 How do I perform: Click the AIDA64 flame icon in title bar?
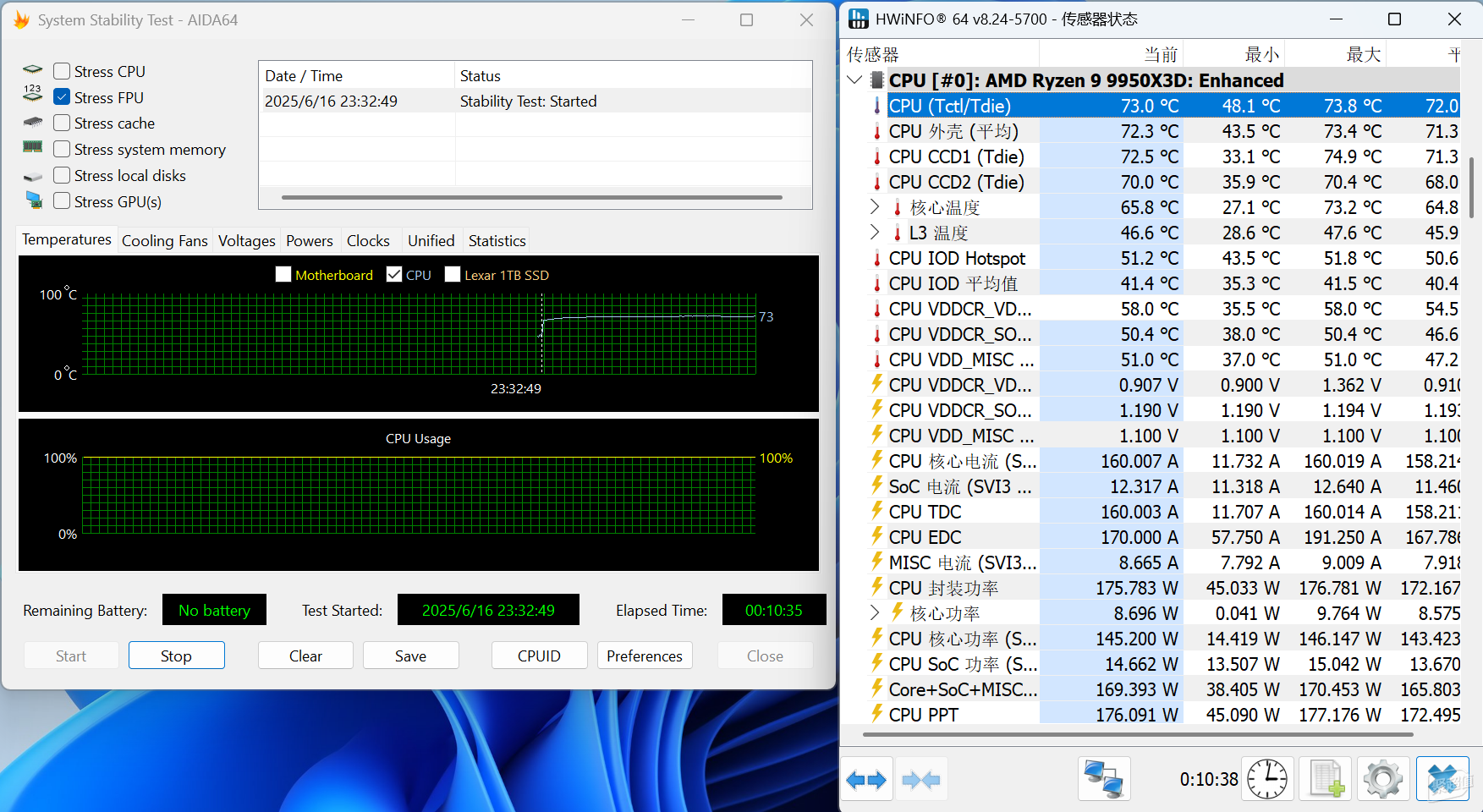22,19
